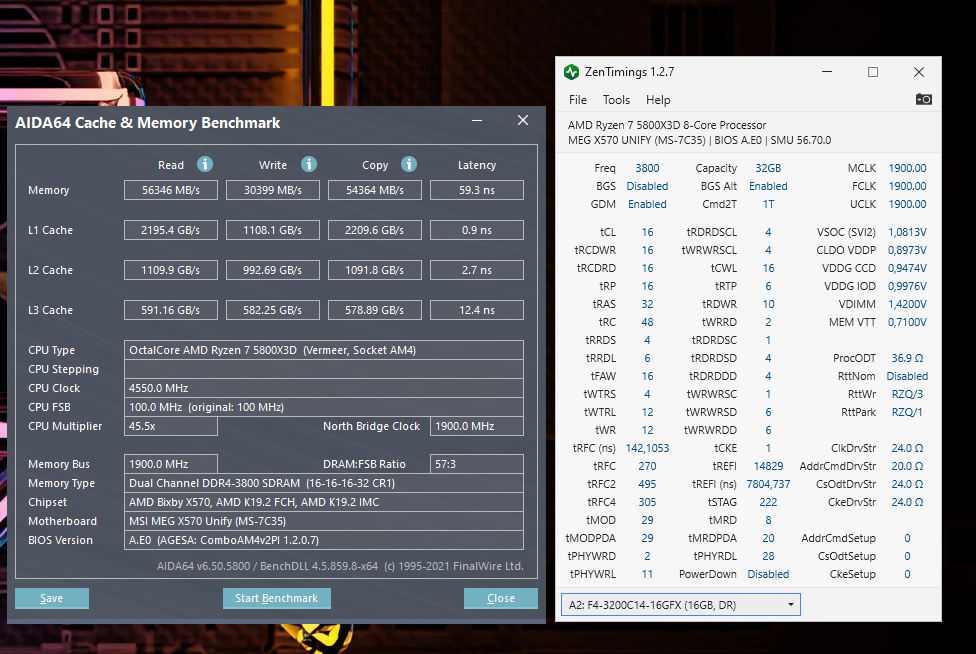976x654 pixels.
Task: Click the ZenTimings logo in the title bar
Action: [x=571, y=72]
